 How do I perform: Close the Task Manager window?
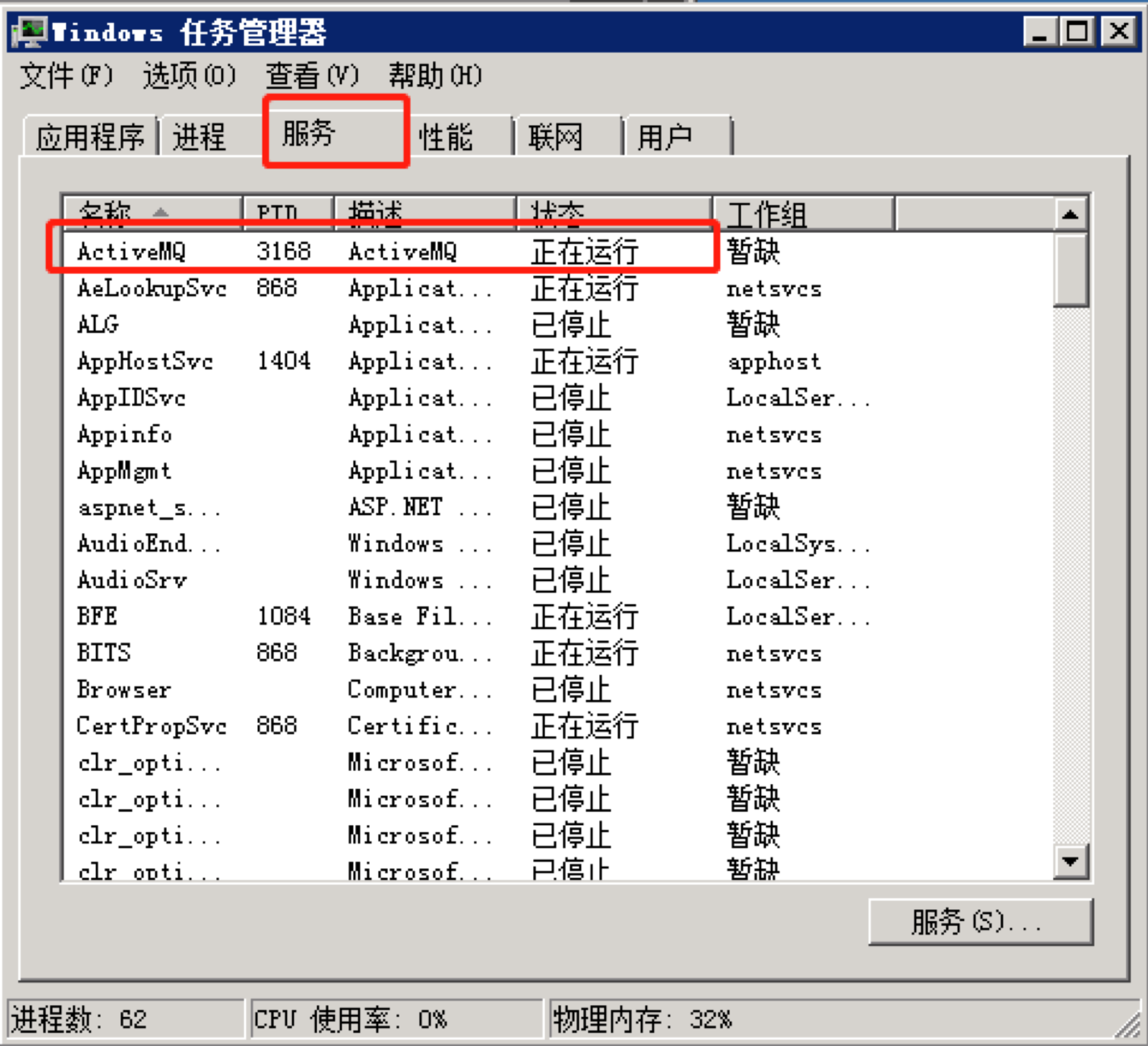click(1119, 32)
